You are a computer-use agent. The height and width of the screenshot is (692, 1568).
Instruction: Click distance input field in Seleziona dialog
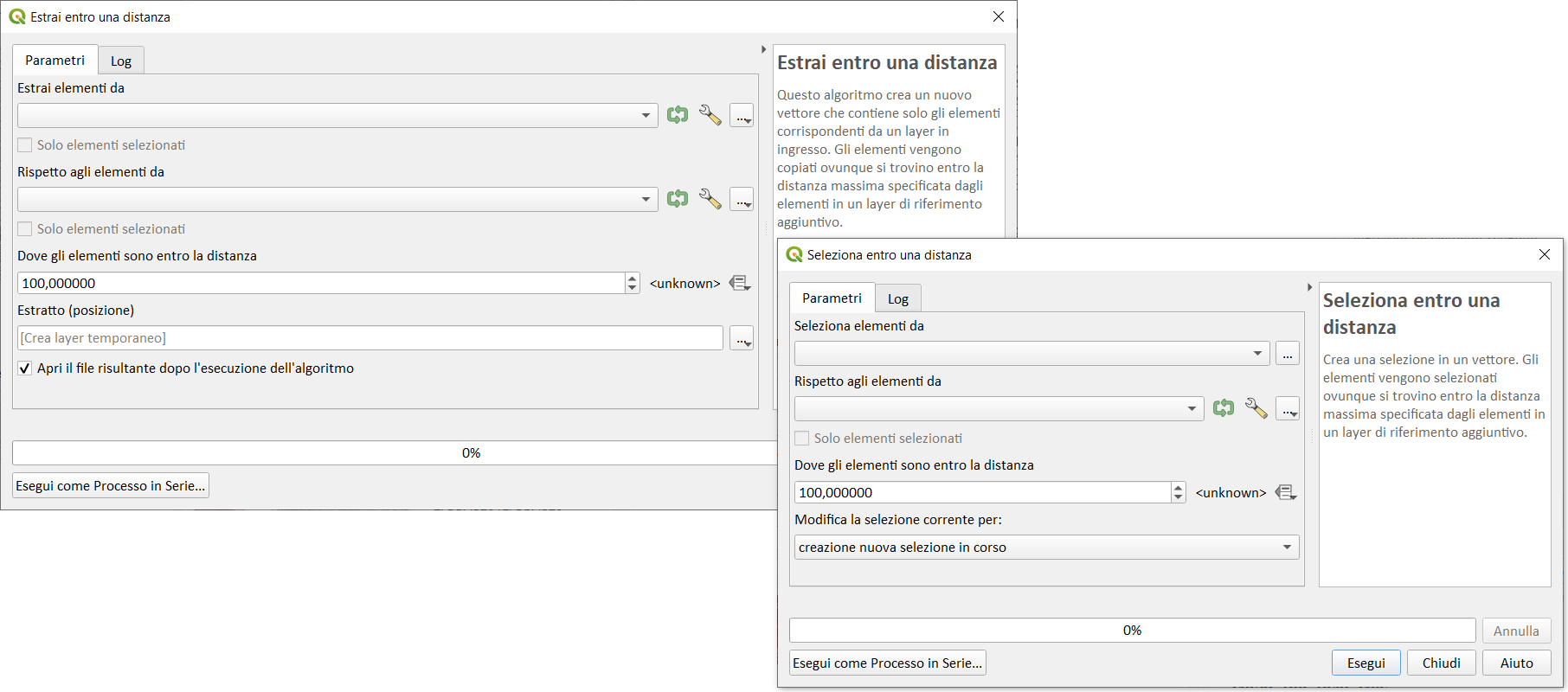(x=982, y=492)
